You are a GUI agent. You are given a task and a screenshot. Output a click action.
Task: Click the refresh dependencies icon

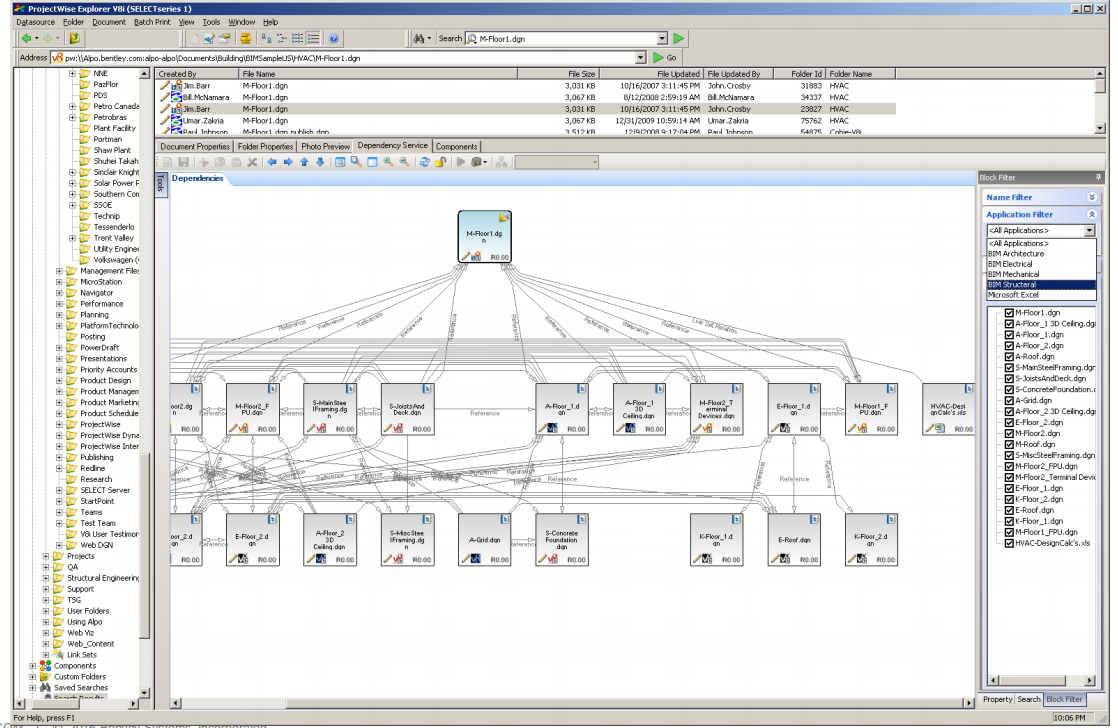(x=424, y=163)
